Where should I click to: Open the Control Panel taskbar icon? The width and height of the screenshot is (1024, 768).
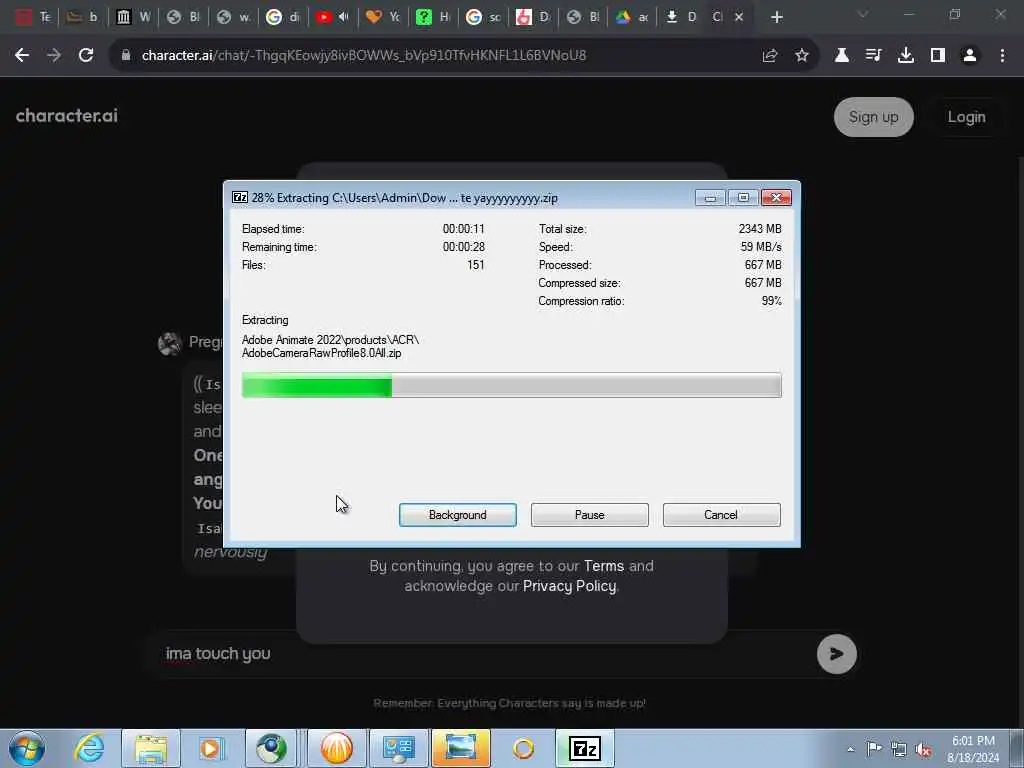pyautogui.click(x=399, y=748)
